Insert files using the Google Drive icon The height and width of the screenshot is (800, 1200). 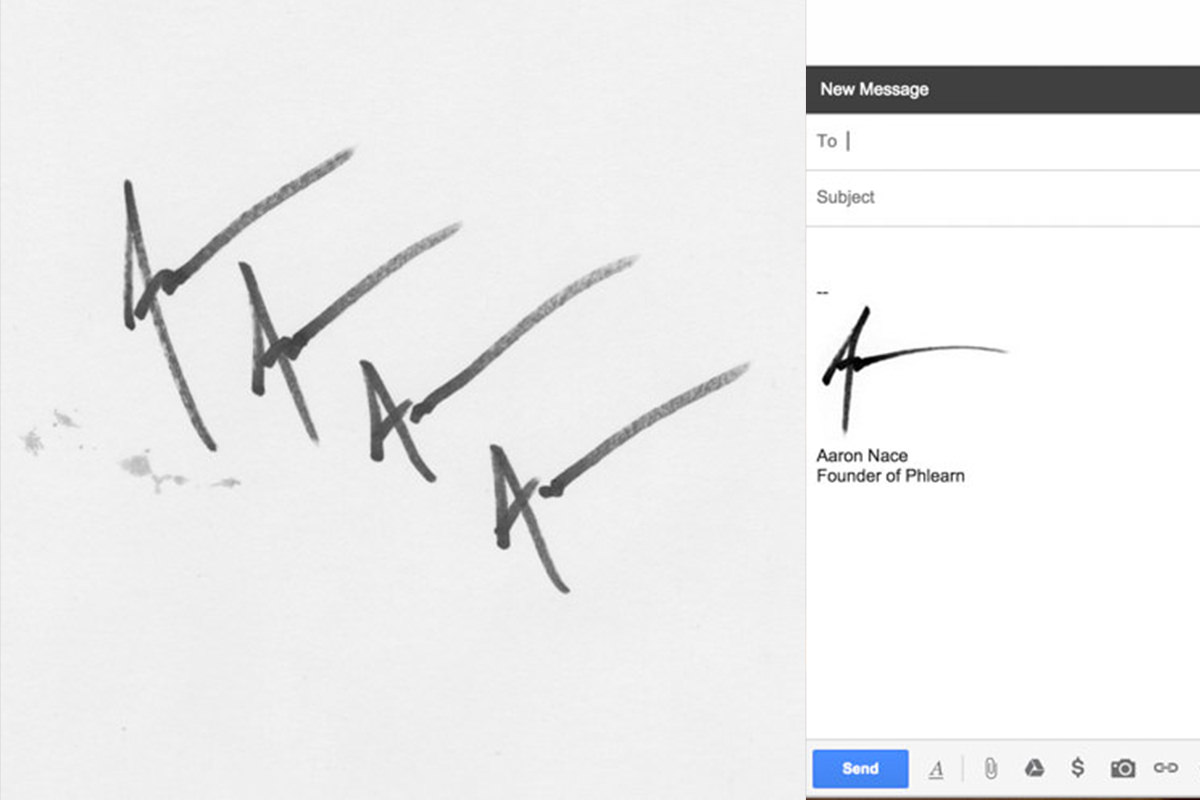tap(1034, 768)
